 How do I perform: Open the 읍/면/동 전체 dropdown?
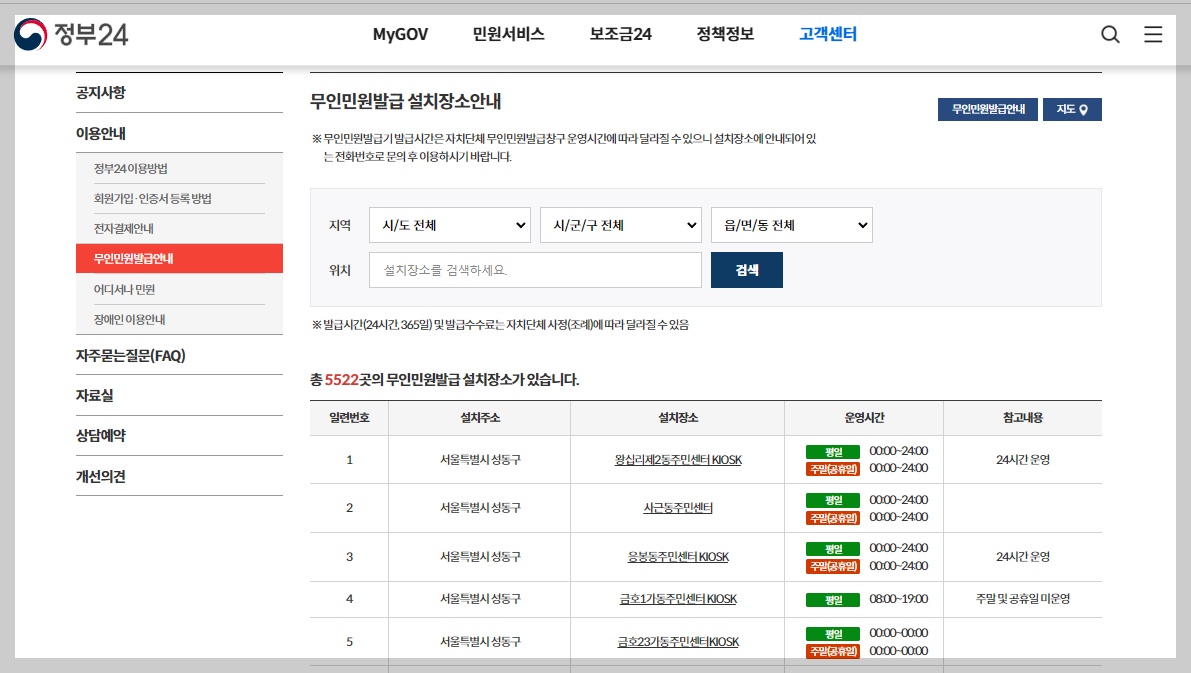coord(791,225)
